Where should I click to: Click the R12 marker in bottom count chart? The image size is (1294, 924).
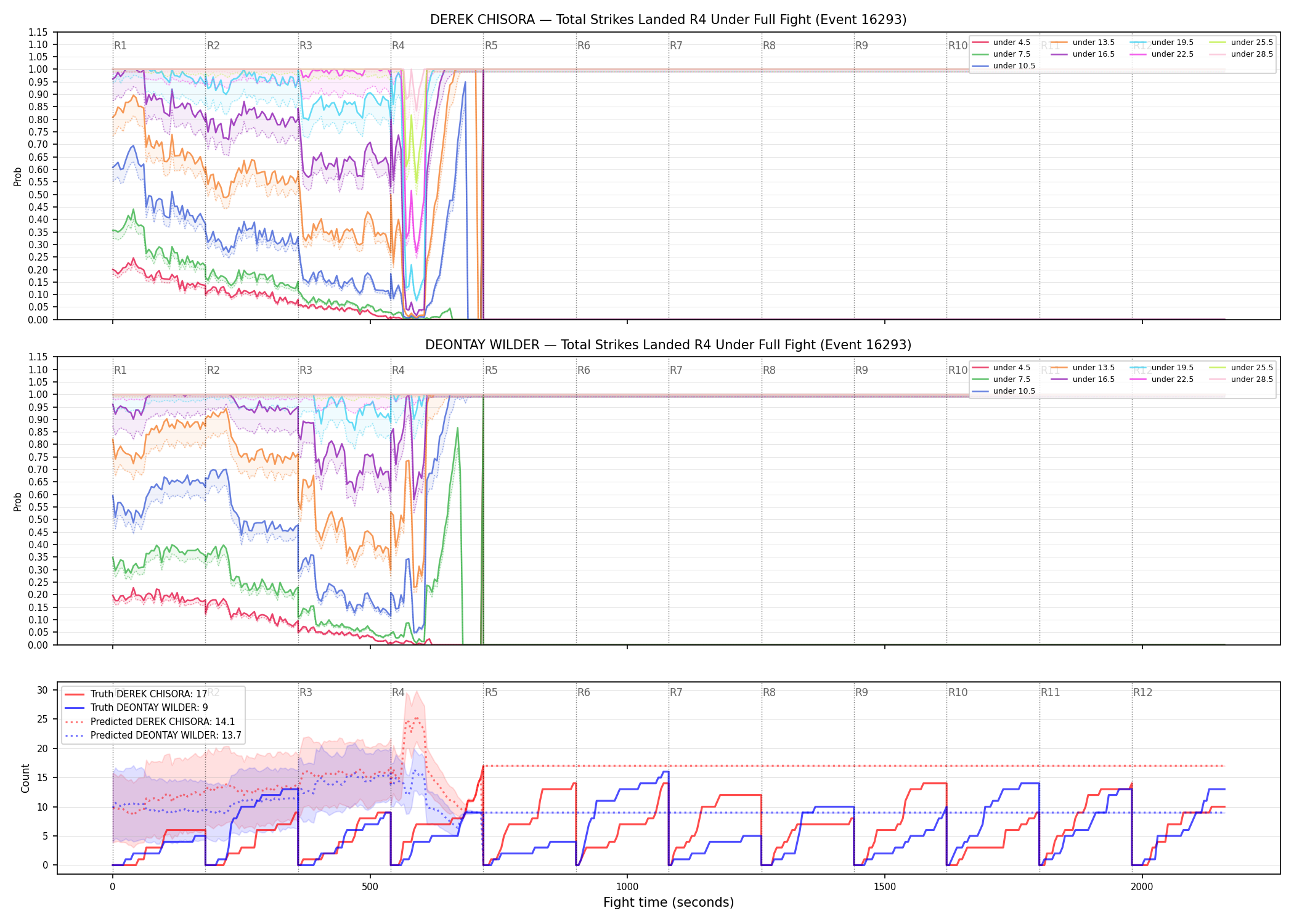click(1142, 692)
